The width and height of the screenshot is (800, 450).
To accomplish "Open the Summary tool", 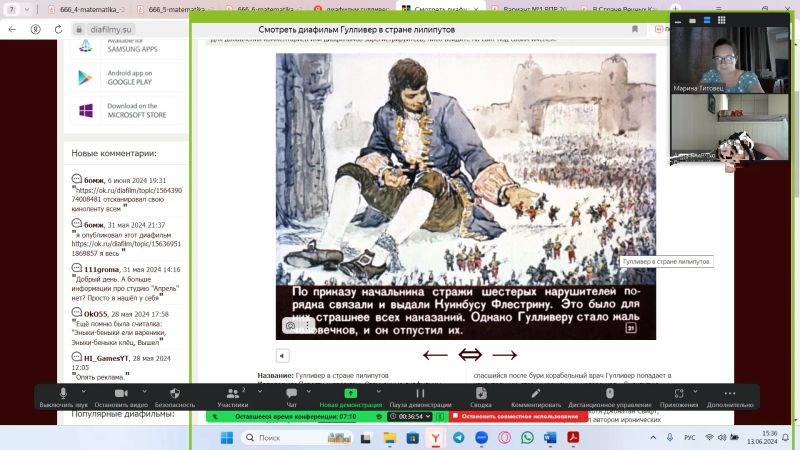I will coord(481,397).
